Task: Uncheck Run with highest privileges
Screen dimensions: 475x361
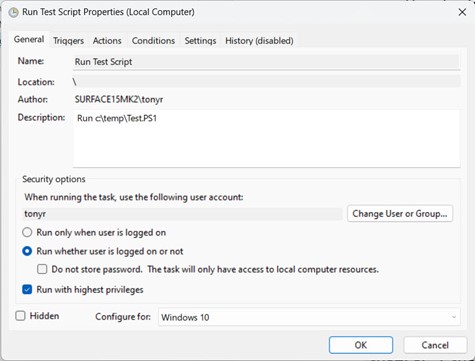Action: 27,289
